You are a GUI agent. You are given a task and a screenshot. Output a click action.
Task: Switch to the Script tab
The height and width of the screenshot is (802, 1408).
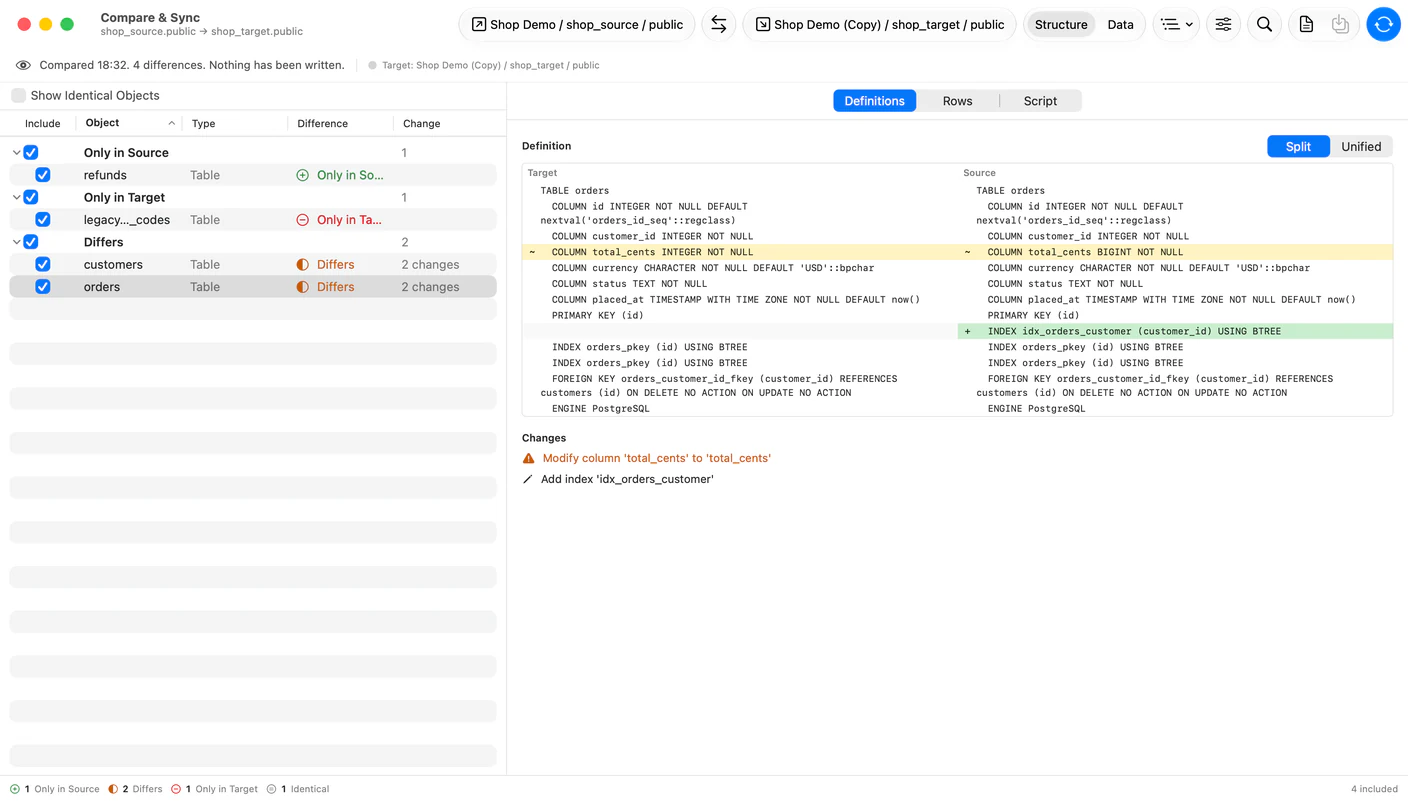[1040, 101]
